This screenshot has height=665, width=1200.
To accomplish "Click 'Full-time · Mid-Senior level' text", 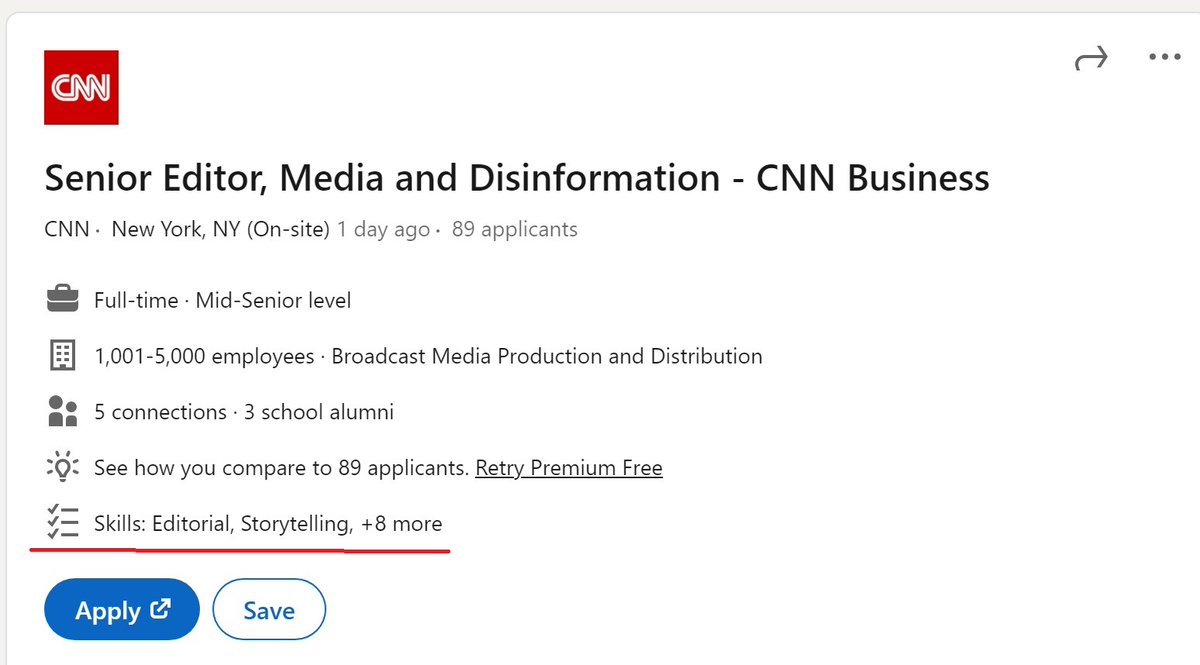I will point(222,299).
